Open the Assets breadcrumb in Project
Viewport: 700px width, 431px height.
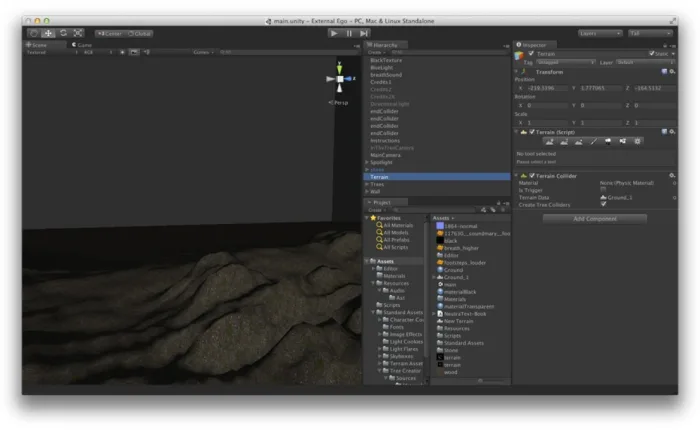click(442, 218)
